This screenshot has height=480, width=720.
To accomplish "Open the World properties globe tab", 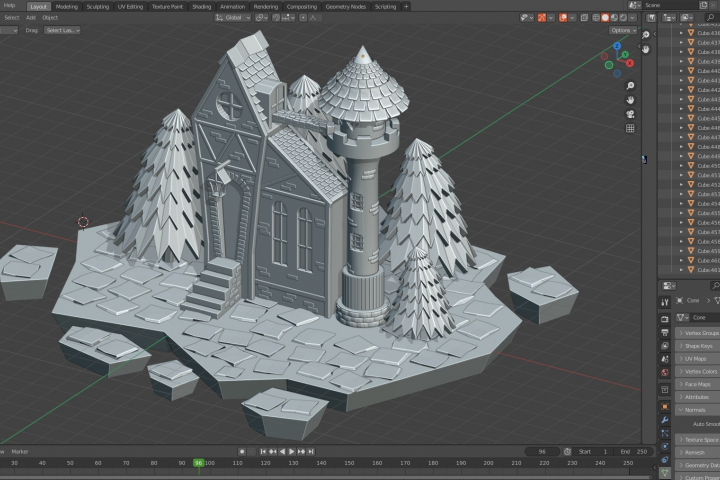I will click(664, 372).
